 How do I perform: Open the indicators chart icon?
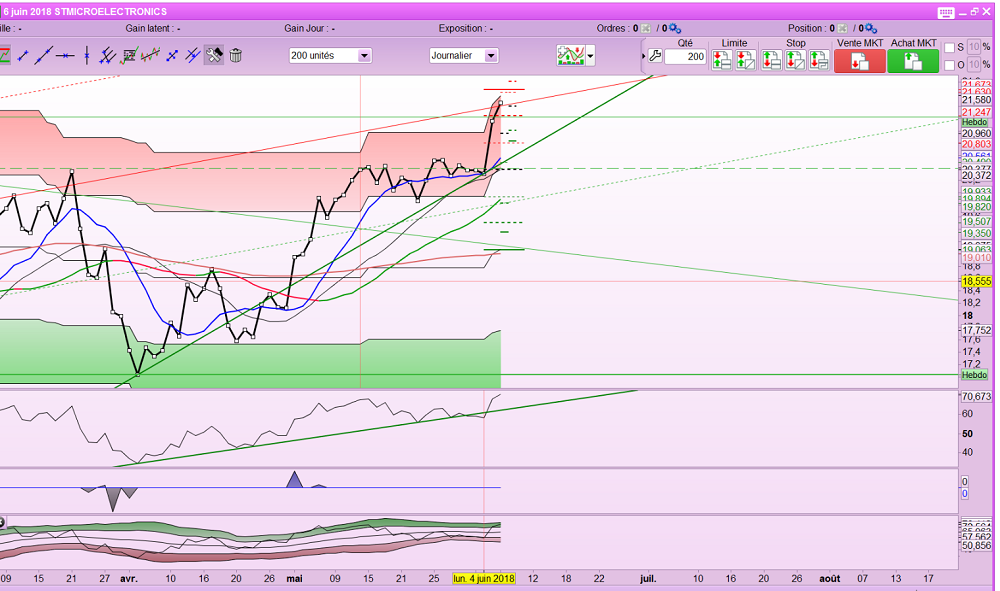(570, 55)
